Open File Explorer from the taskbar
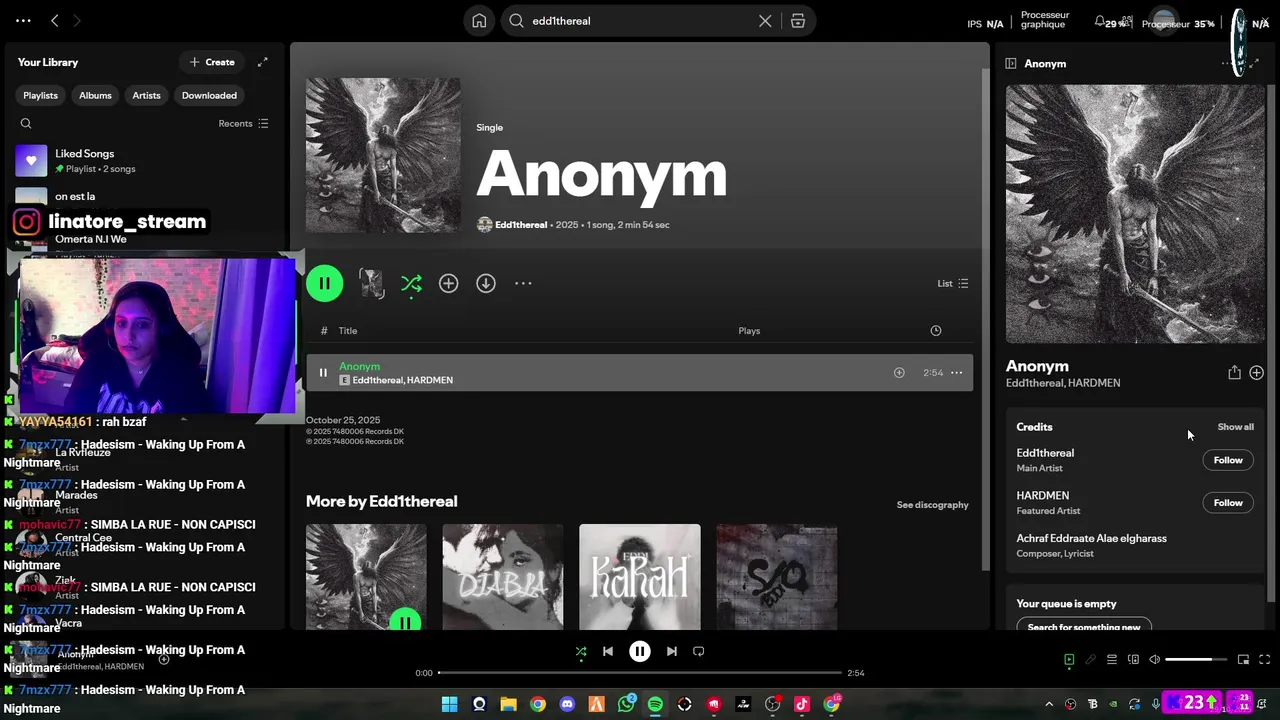This screenshot has height=720, width=1280. click(508, 704)
